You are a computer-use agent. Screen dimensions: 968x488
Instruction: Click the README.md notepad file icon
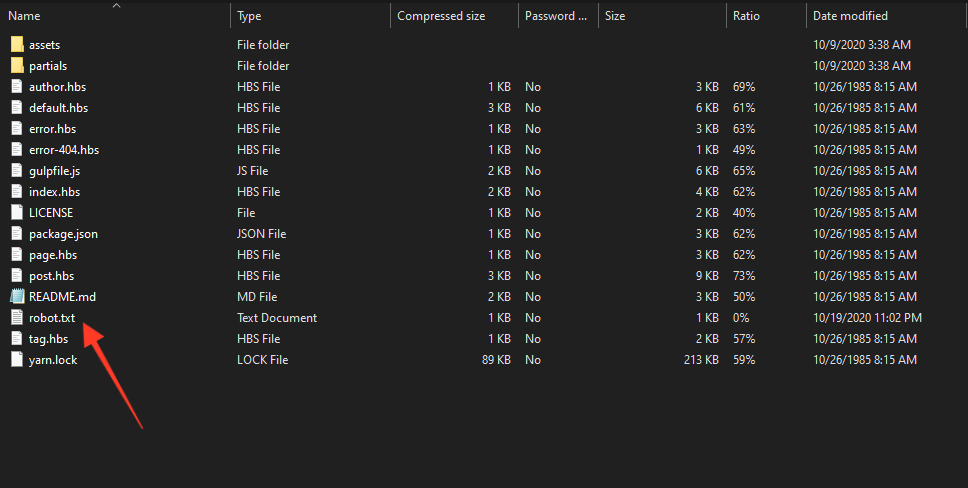(17, 297)
